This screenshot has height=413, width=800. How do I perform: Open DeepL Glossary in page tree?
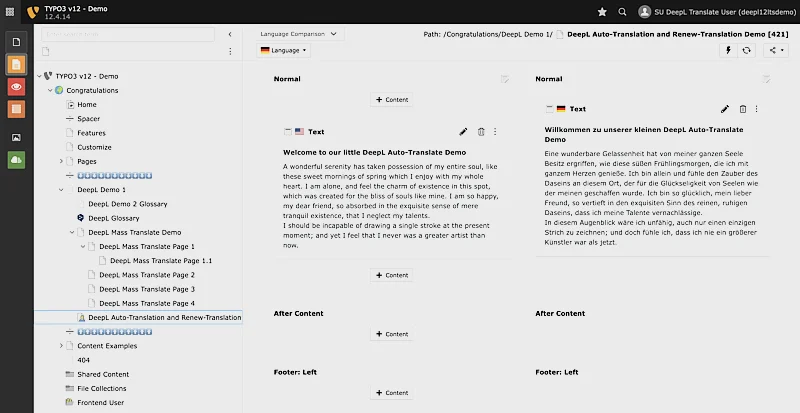tap(113, 218)
